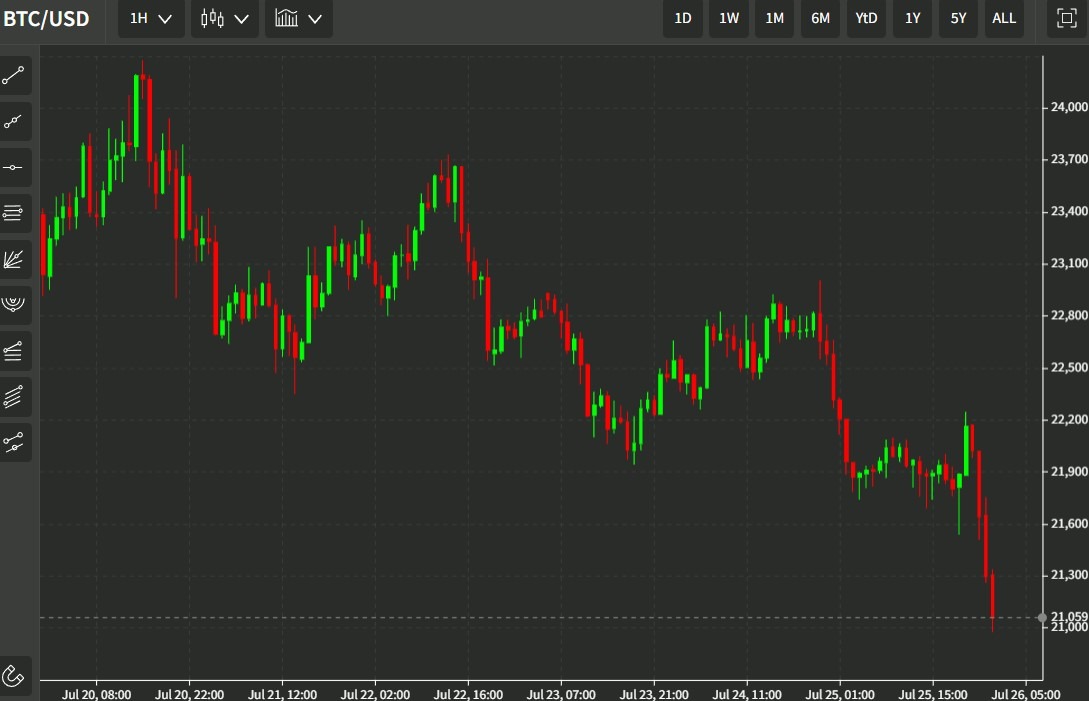Click the 22,500 price axis label
This screenshot has width=1089, height=701.
point(1069,368)
